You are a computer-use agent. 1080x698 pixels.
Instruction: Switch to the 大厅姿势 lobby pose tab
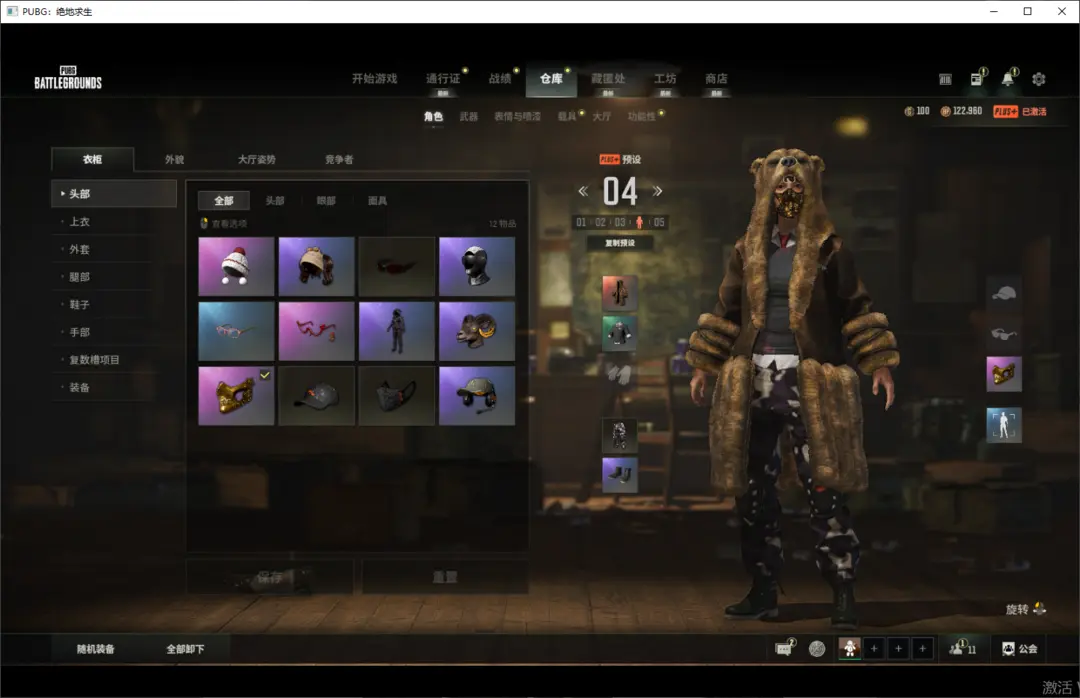coord(257,159)
